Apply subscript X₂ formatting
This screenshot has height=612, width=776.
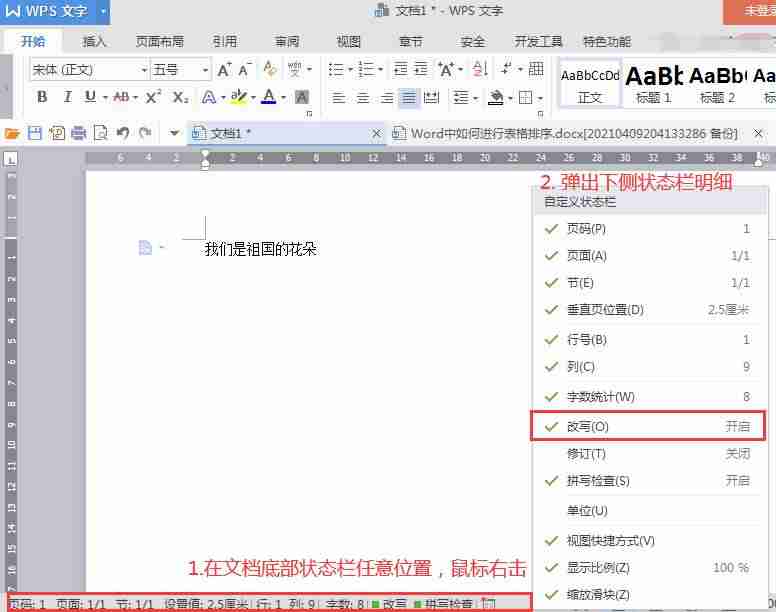[180, 97]
